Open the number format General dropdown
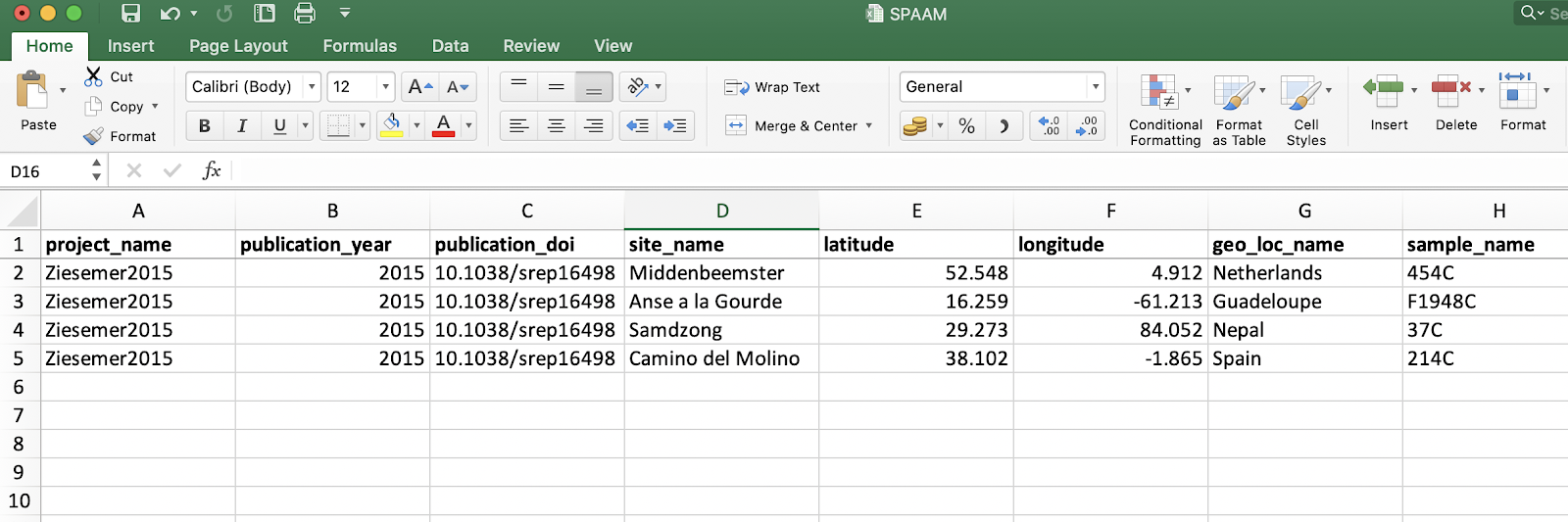The image size is (1568, 522). click(x=1096, y=86)
